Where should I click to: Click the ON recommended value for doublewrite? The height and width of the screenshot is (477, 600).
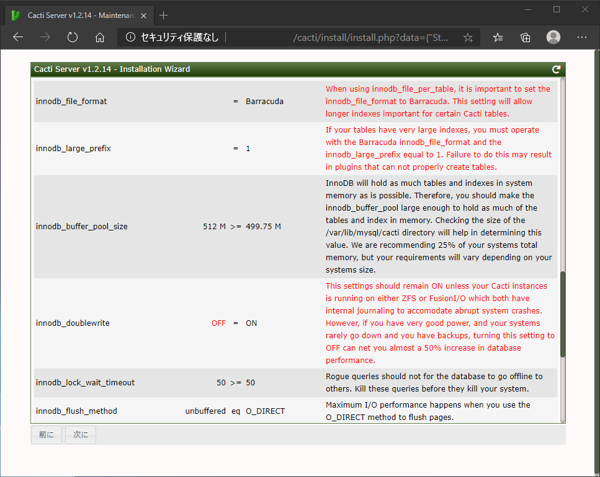click(x=251, y=323)
